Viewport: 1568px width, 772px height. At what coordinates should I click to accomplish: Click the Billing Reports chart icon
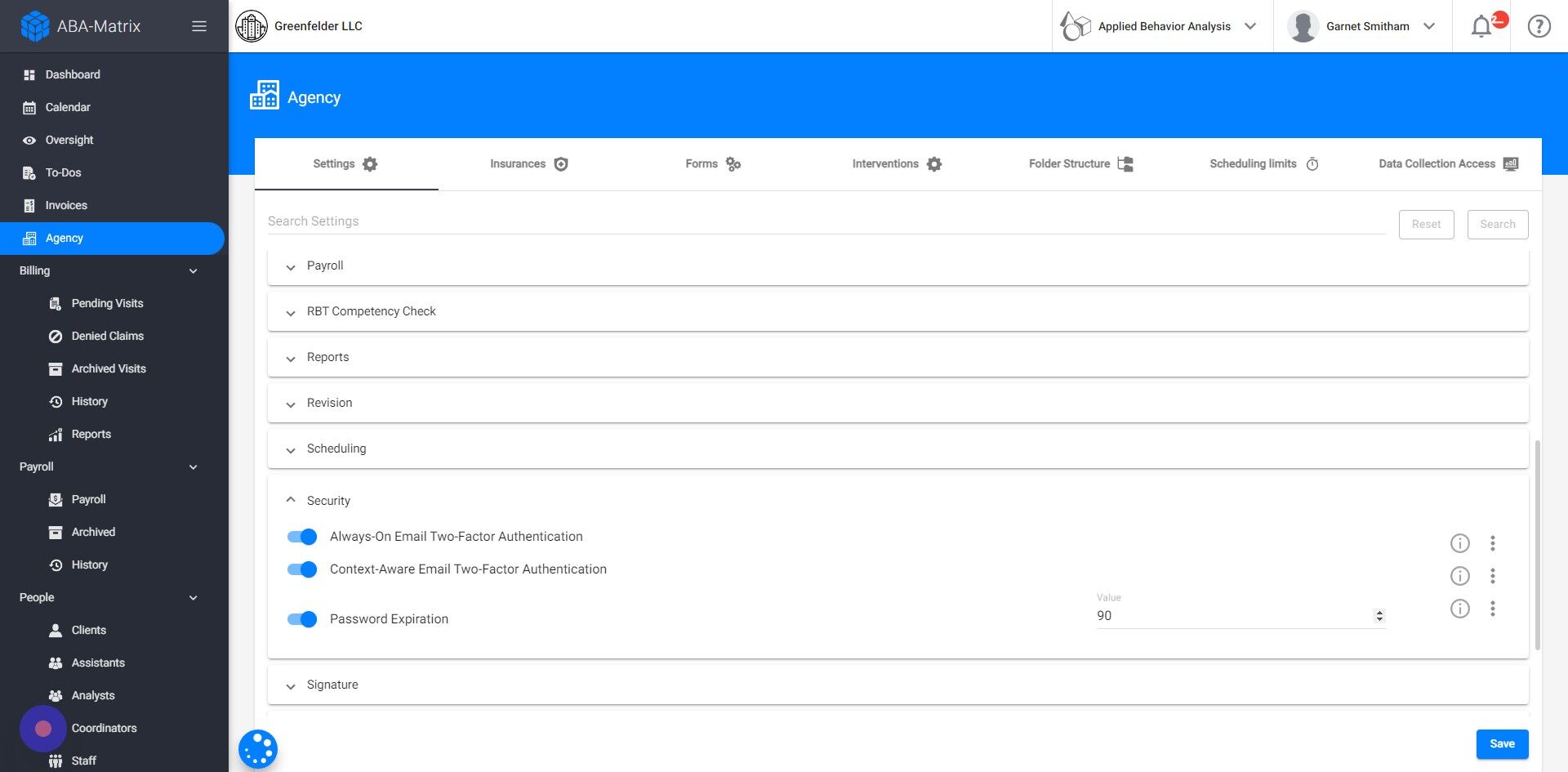[x=56, y=435]
